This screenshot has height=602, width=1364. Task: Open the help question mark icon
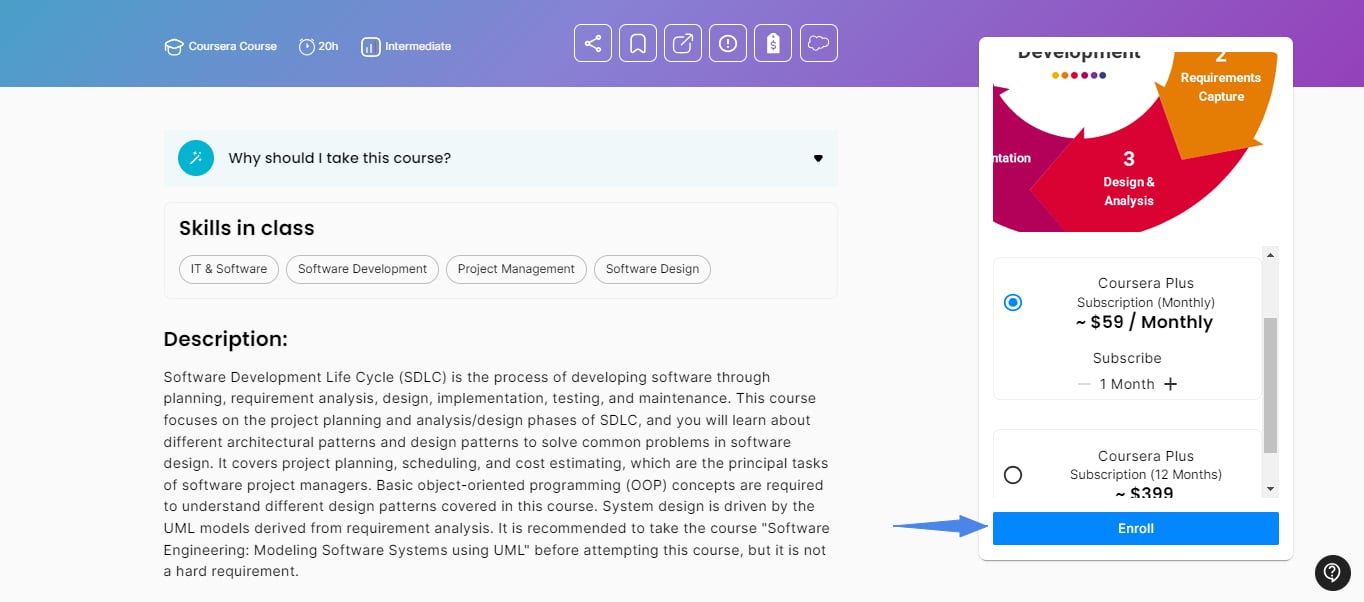coord(1332,572)
